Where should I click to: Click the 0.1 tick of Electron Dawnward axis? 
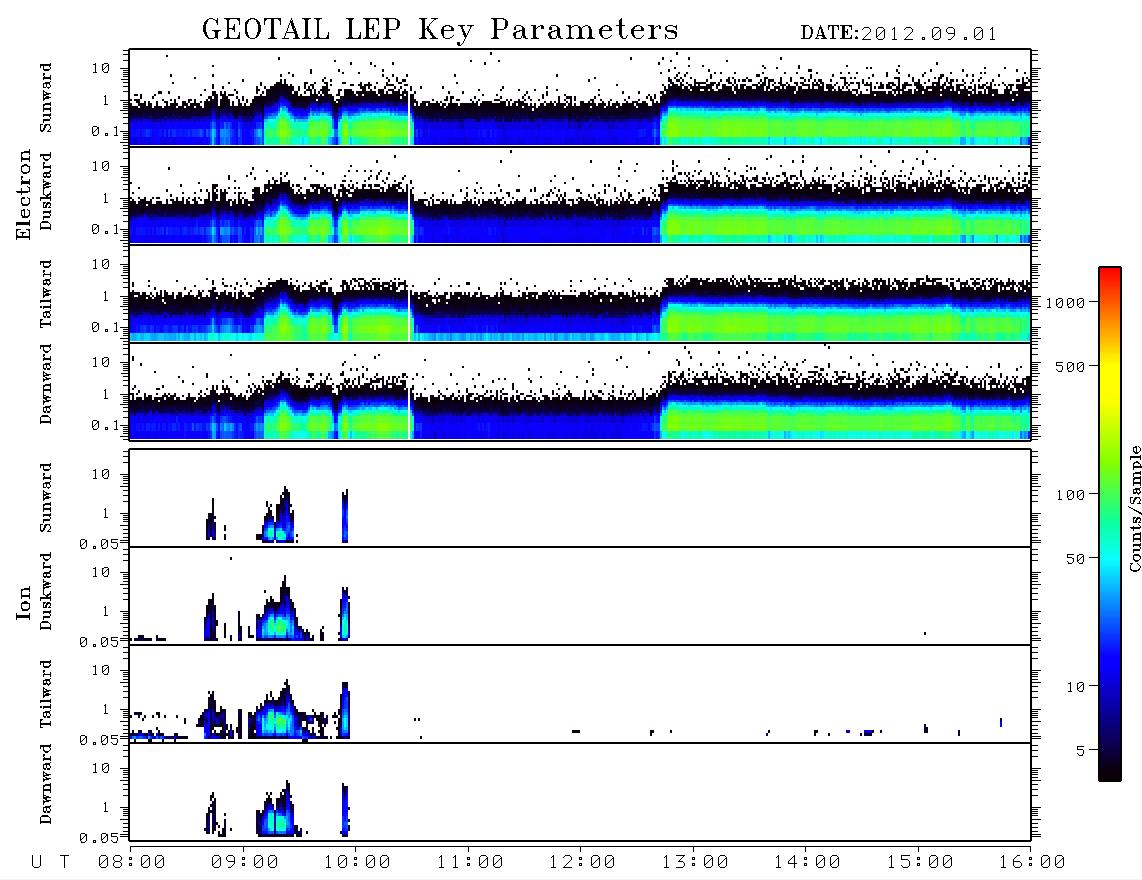point(106,425)
